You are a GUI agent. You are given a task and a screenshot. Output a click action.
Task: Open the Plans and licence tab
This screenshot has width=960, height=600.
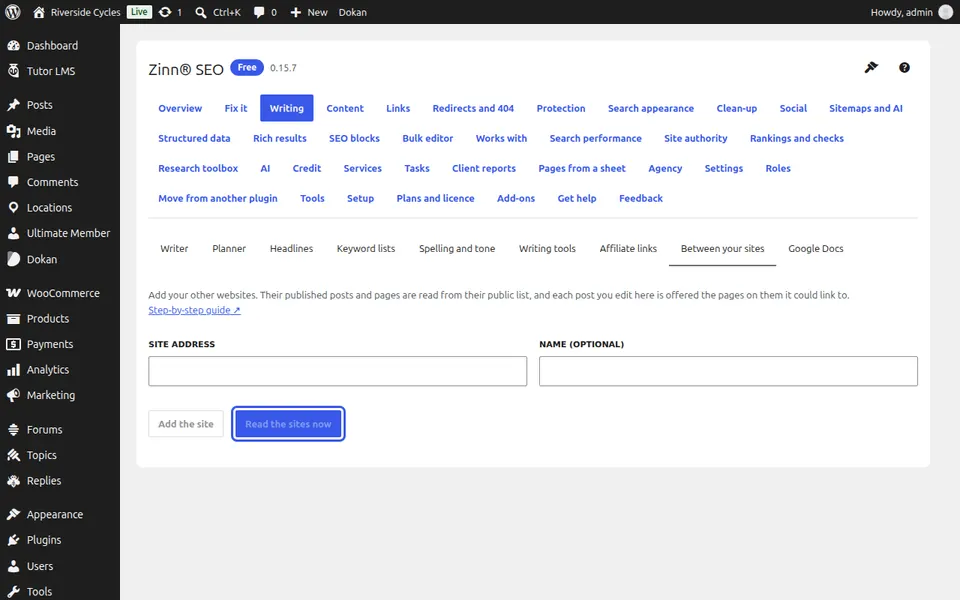pyautogui.click(x=435, y=198)
